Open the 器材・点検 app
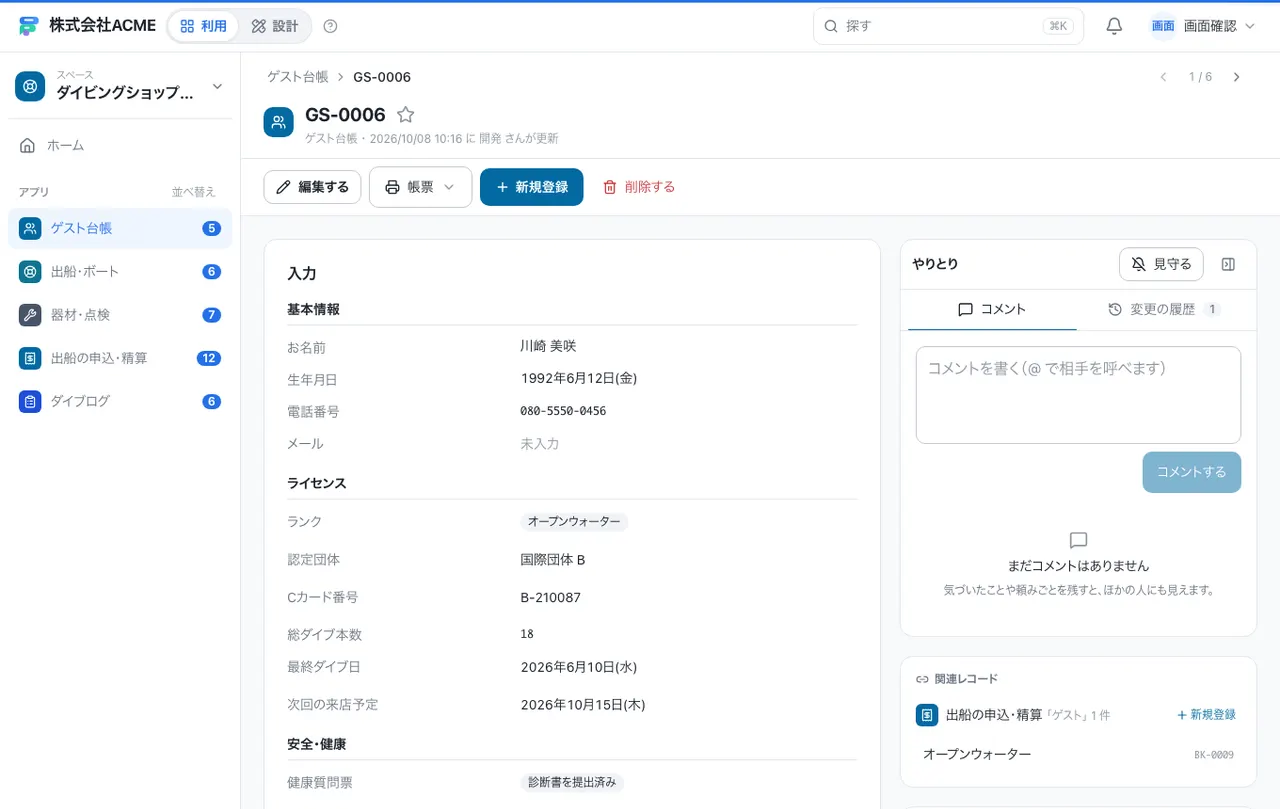 tap(120, 315)
